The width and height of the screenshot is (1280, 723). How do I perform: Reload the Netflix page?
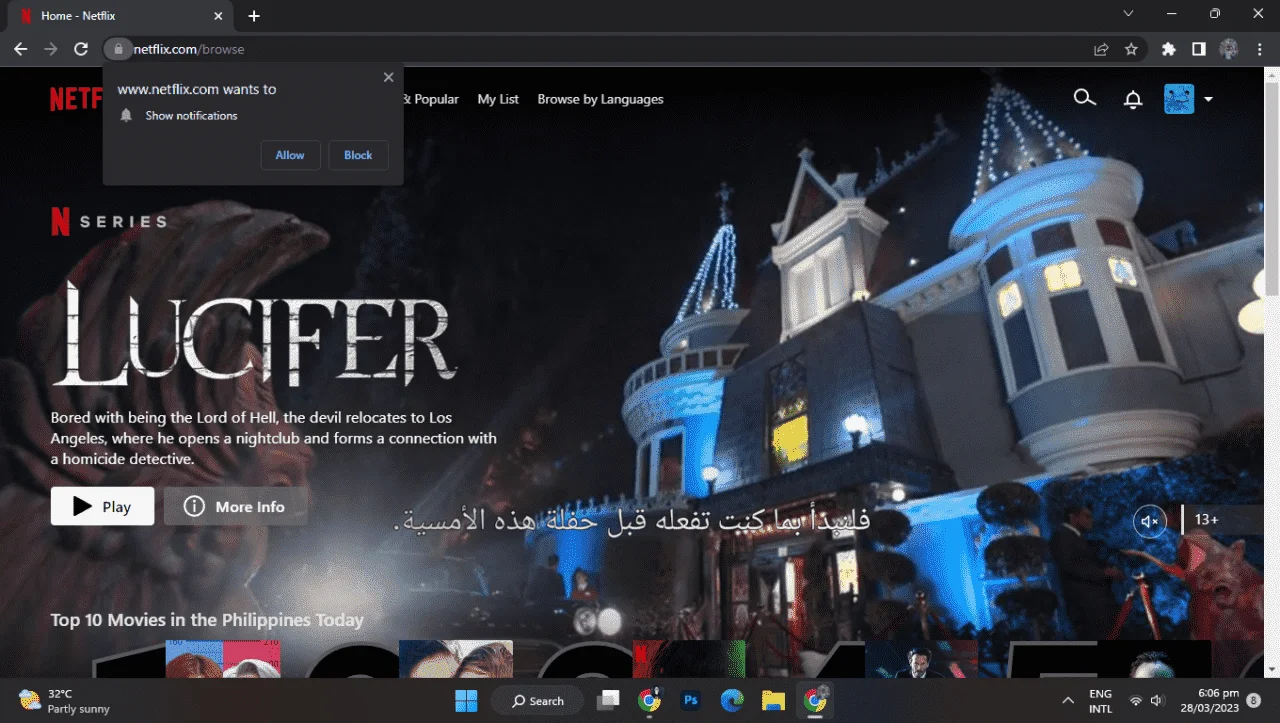pos(82,48)
